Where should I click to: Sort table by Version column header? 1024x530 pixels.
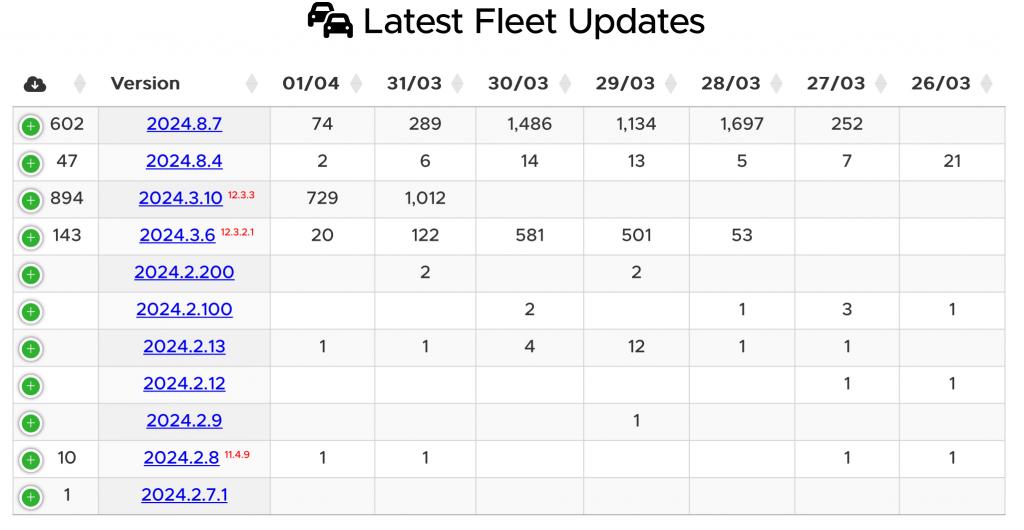click(146, 84)
